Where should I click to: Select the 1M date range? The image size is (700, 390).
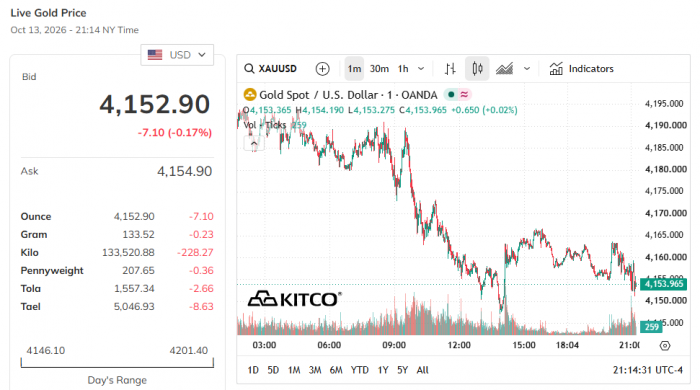294,370
